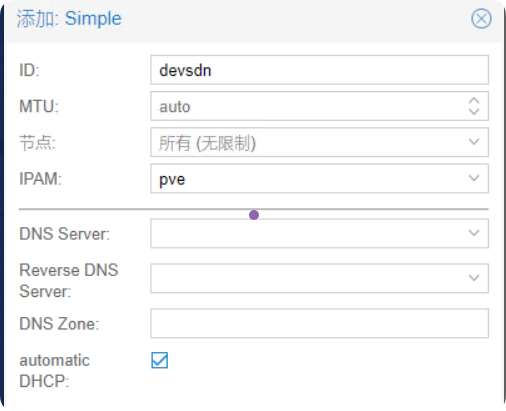This screenshot has height=411, width=506.
Task: Expand the DNS Server dropdown chevron
Action: coord(474,233)
